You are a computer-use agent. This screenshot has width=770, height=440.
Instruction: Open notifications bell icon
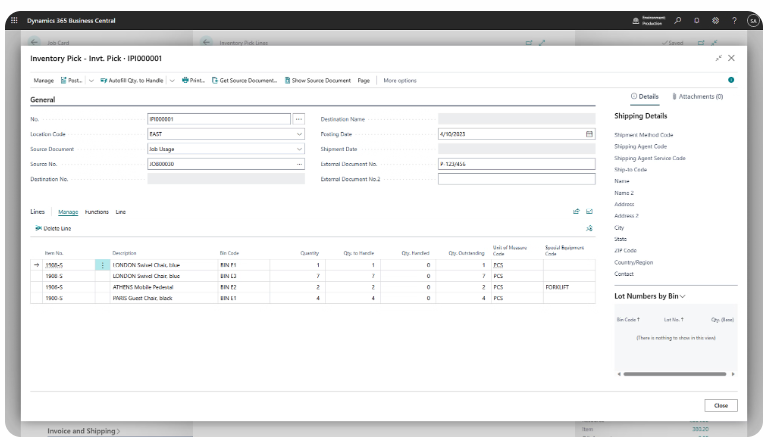[x=696, y=20]
